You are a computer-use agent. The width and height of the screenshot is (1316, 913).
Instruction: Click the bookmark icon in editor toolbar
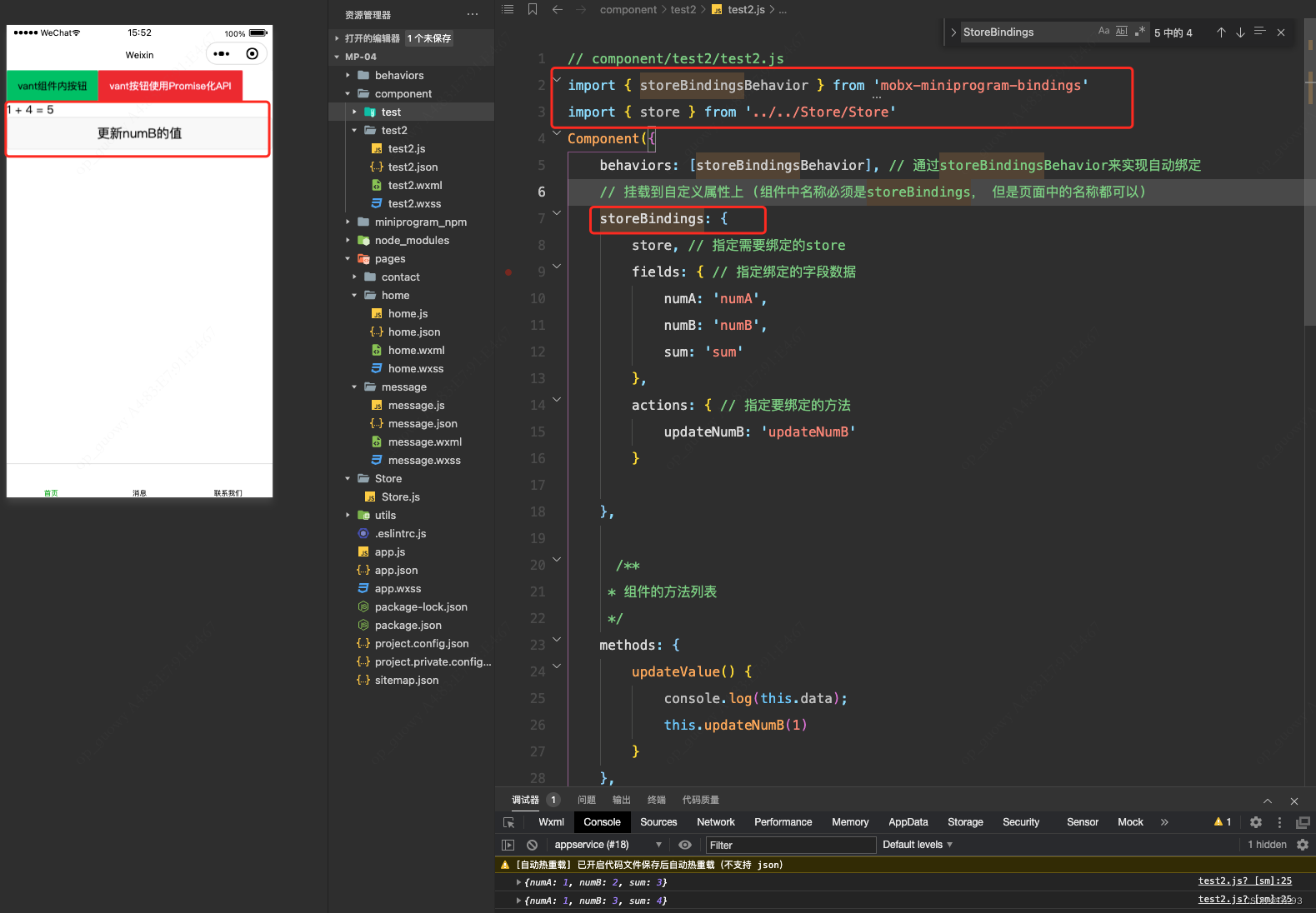click(533, 9)
